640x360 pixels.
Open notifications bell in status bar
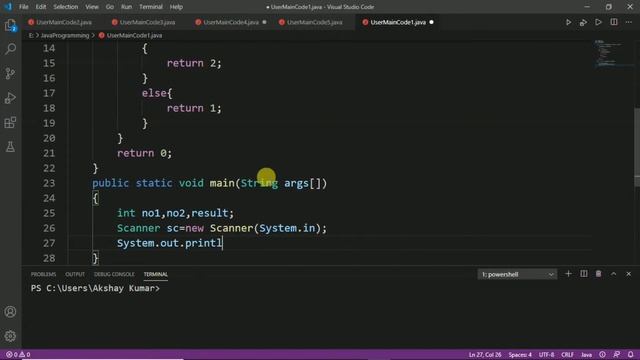tap(631, 355)
